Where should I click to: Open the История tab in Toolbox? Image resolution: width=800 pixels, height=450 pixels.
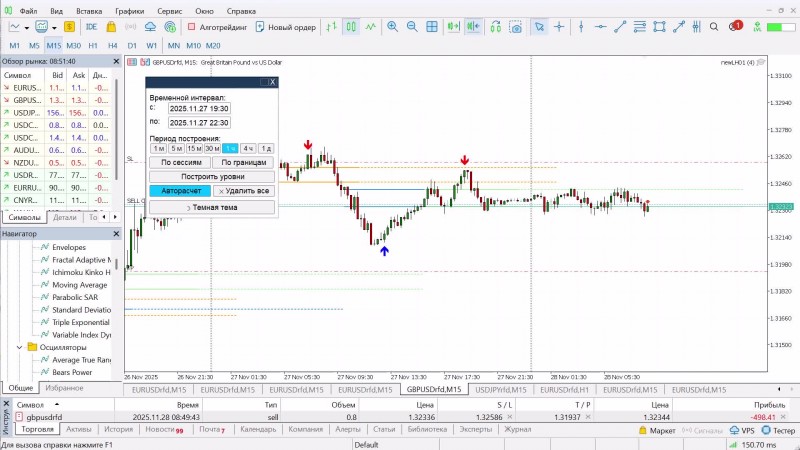[118, 429]
